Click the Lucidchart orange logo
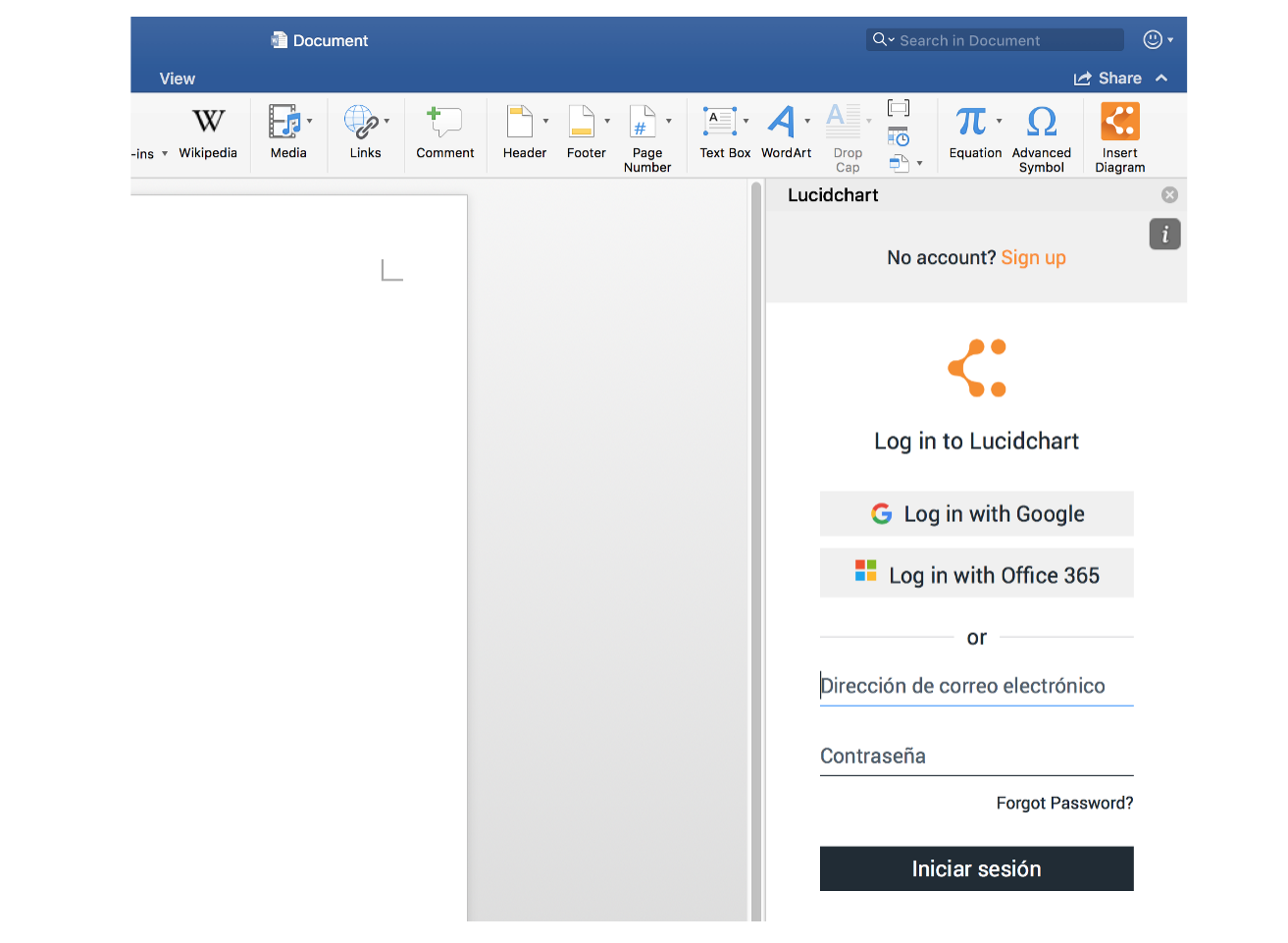1288x943 pixels. pos(977,368)
